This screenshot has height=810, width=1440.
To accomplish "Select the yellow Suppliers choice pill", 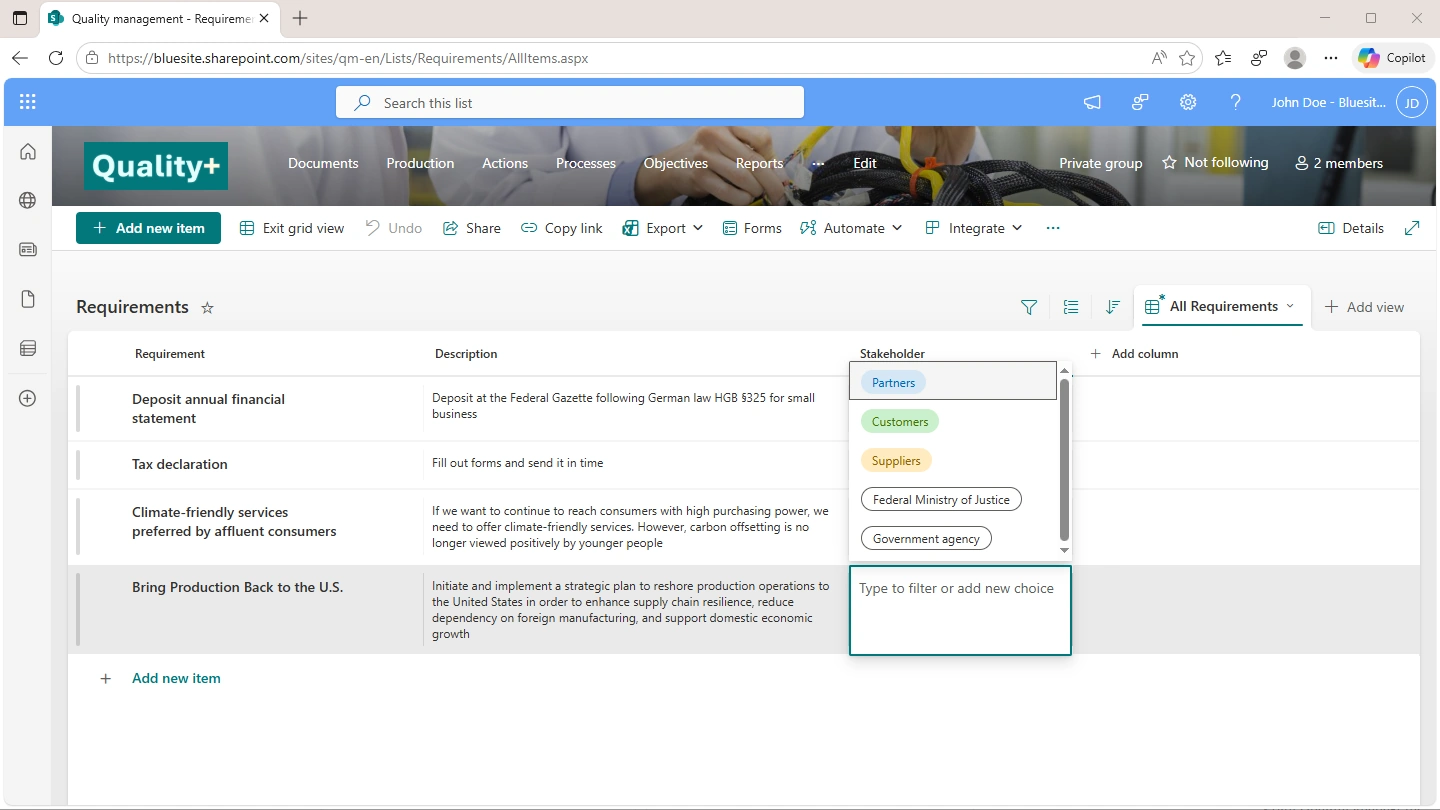I will pyautogui.click(x=896, y=461).
